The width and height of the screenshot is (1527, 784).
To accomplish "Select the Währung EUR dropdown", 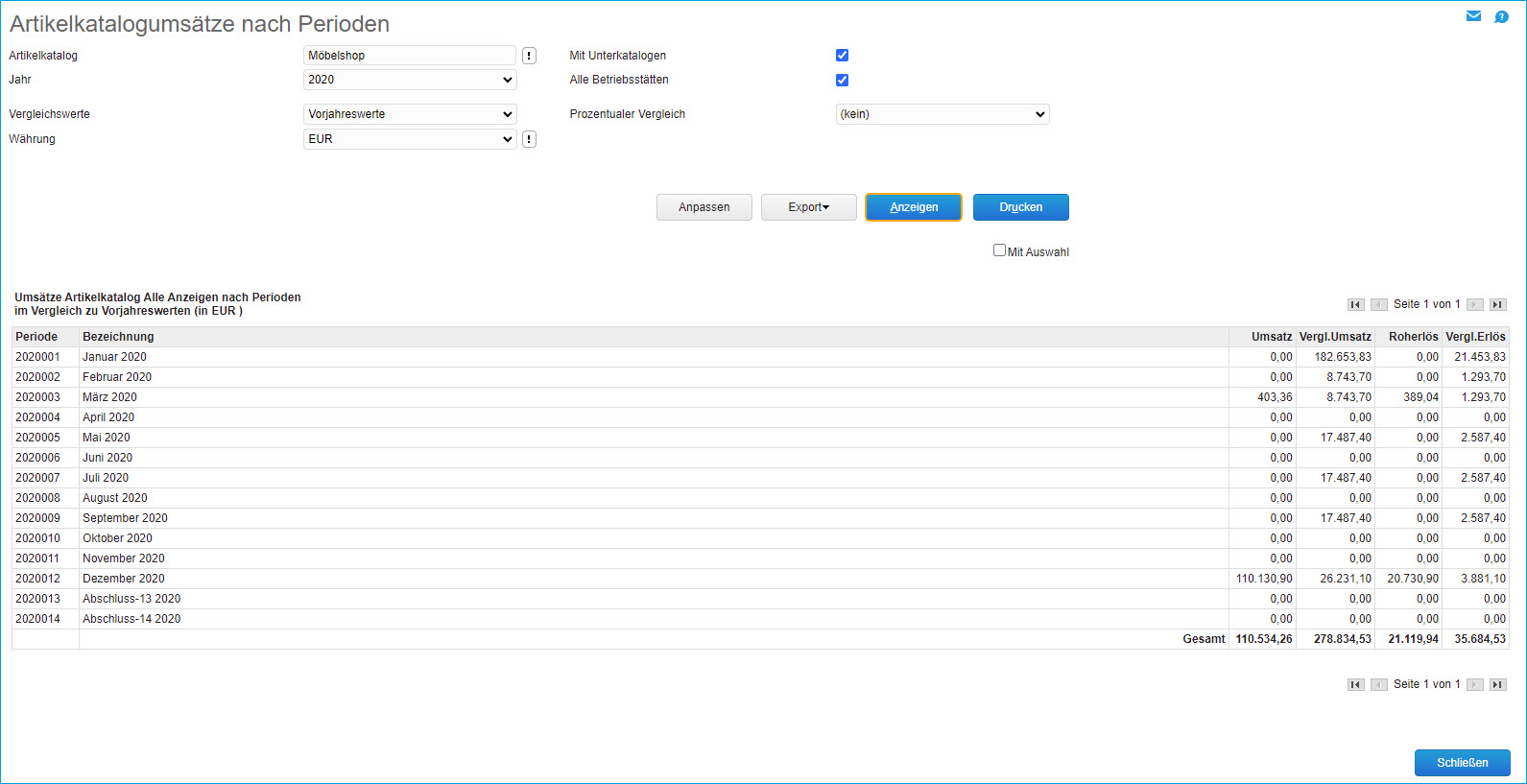I will (x=410, y=139).
